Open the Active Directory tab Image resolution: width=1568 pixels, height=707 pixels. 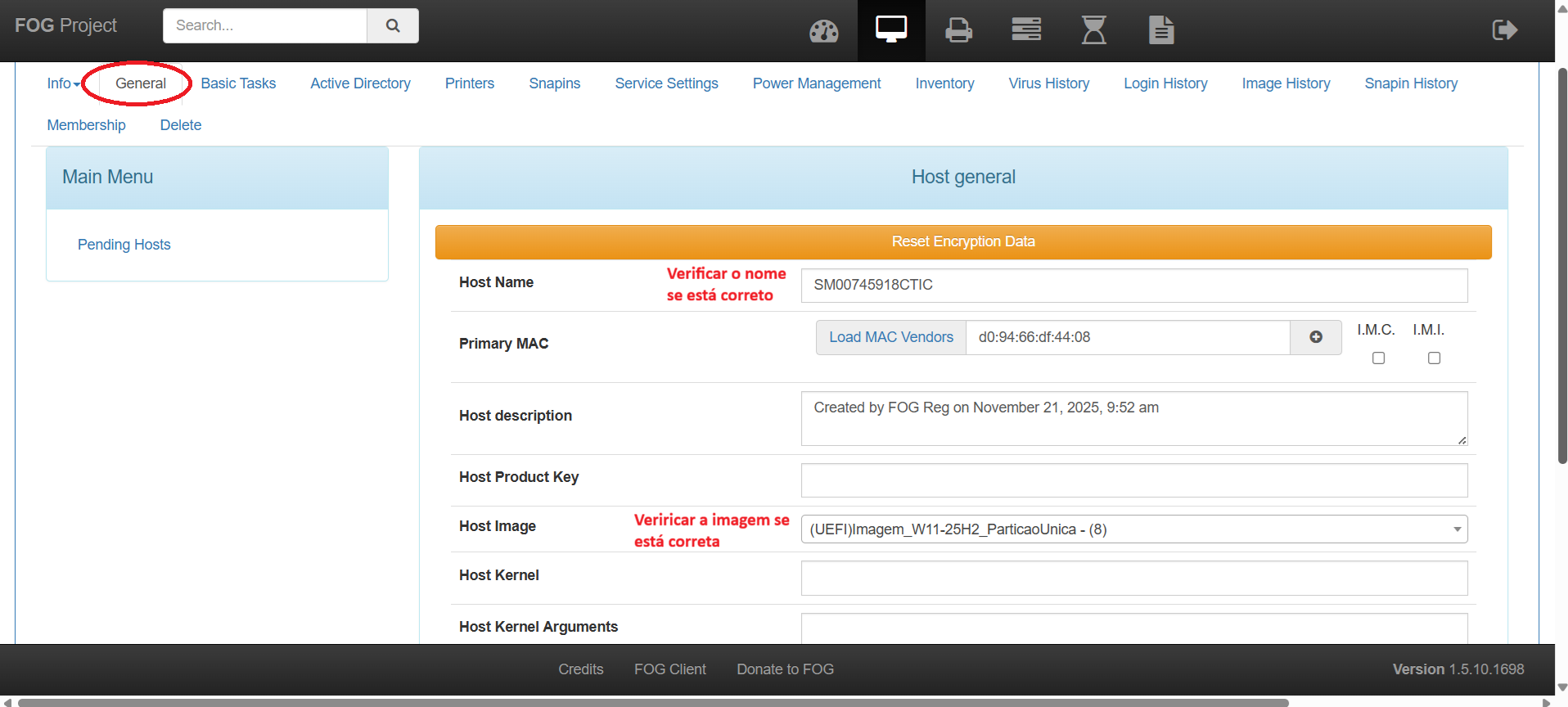[360, 83]
